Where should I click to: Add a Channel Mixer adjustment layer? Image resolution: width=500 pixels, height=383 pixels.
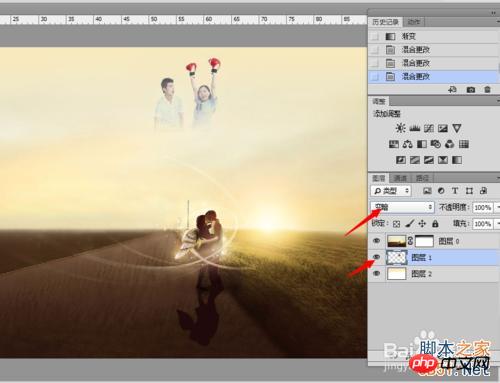pos(450,144)
